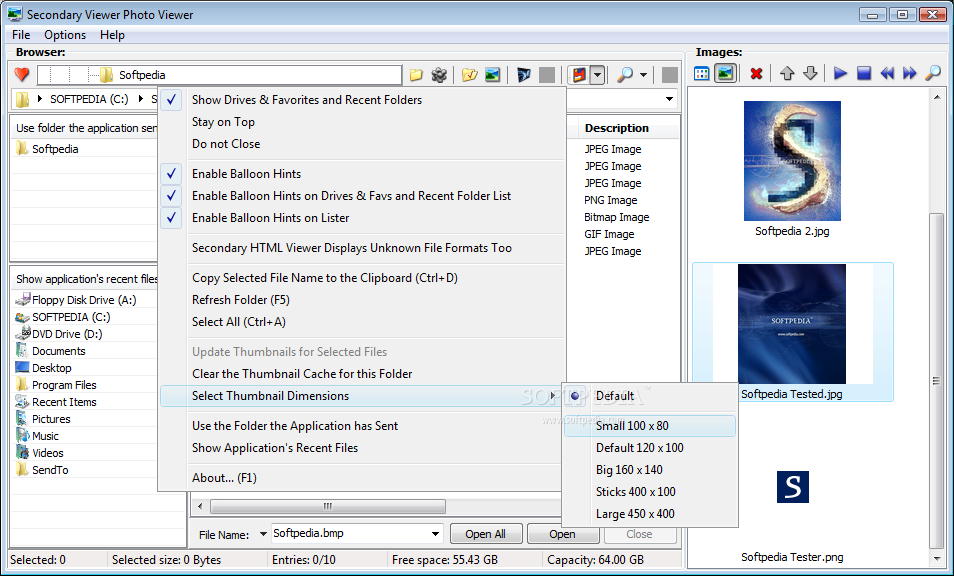
Task: Open dropdown arrow next to Browser magnifier
Action: (643, 75)
